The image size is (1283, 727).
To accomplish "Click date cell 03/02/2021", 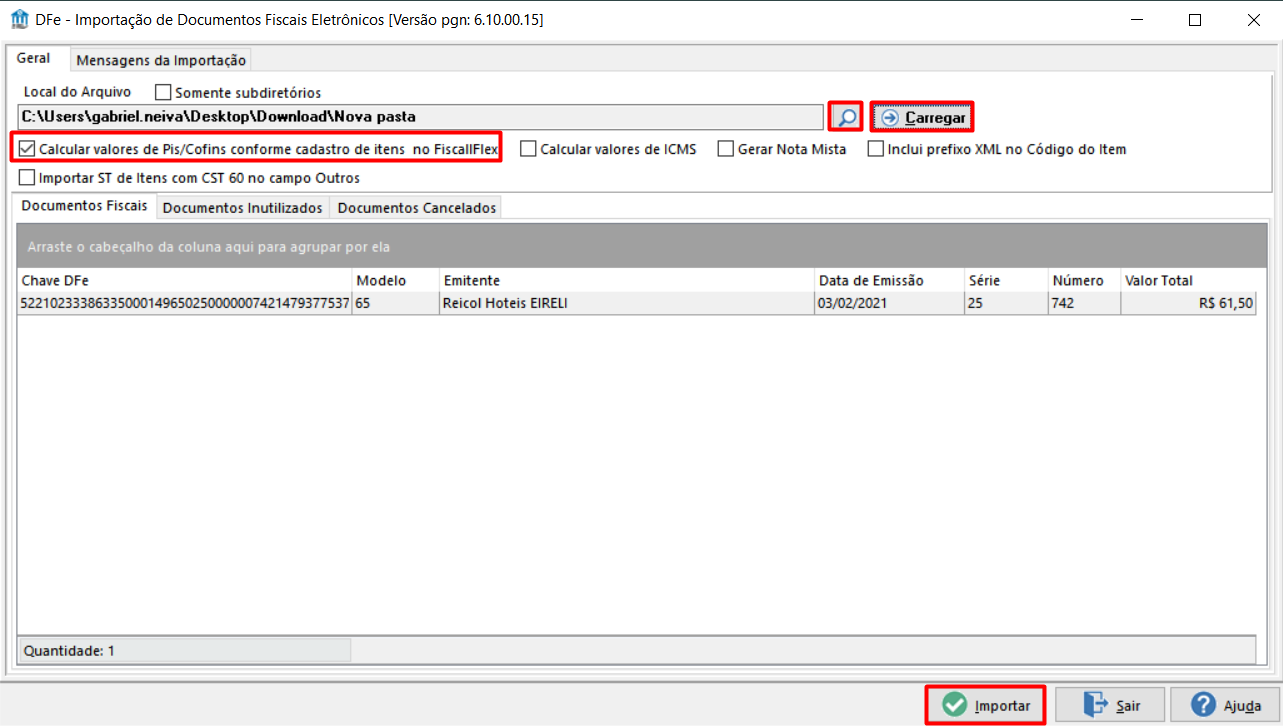I will point(889,303).
